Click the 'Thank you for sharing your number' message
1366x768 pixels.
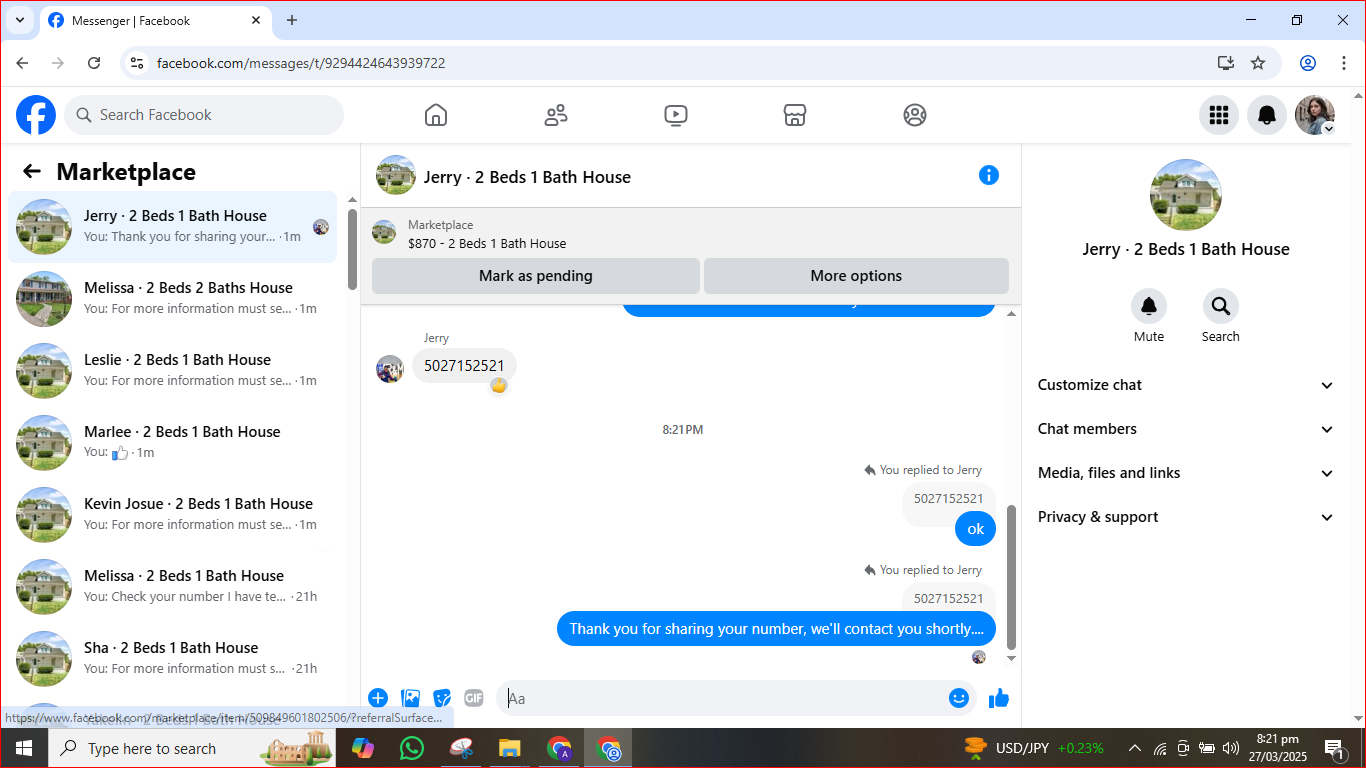(x=776, y=629)
